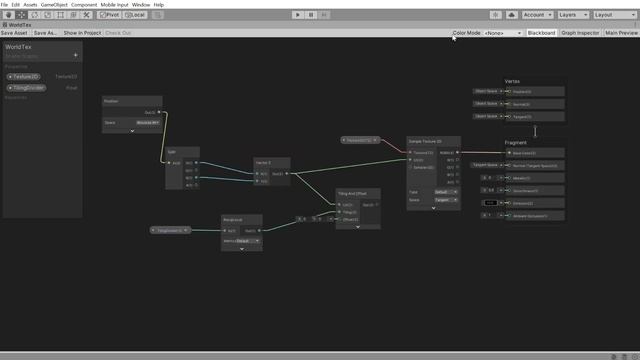Select the Texture2D property pill in the Blackboard

pos(24,77)
